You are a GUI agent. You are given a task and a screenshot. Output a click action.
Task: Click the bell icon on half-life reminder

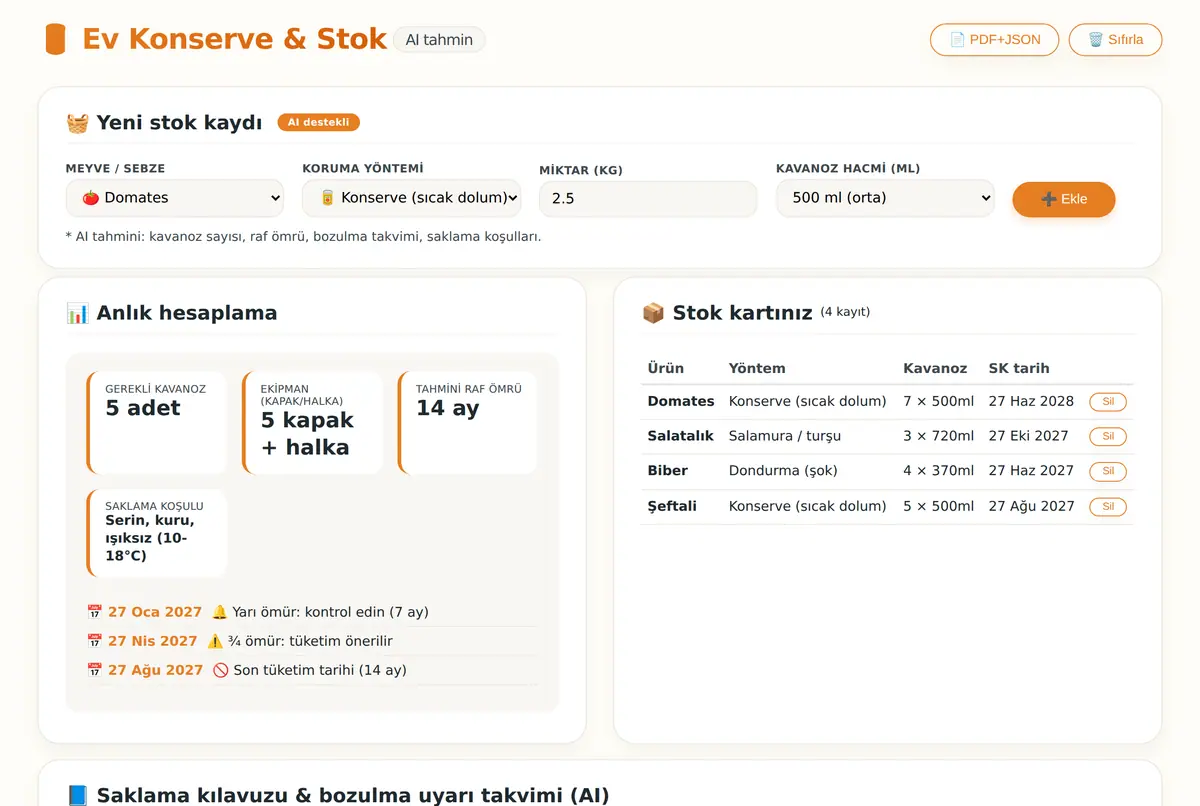tap(220, 612)
